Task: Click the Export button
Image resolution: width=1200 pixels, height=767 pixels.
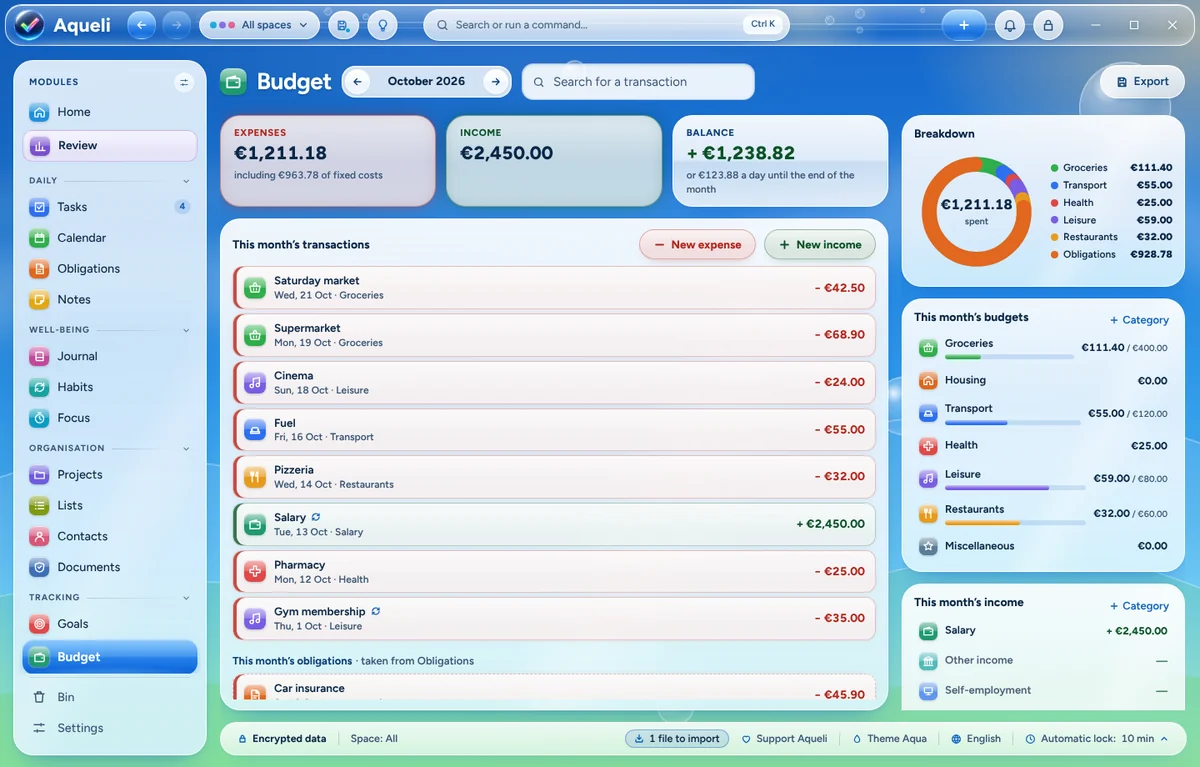Action: (x=1142, y=82)
